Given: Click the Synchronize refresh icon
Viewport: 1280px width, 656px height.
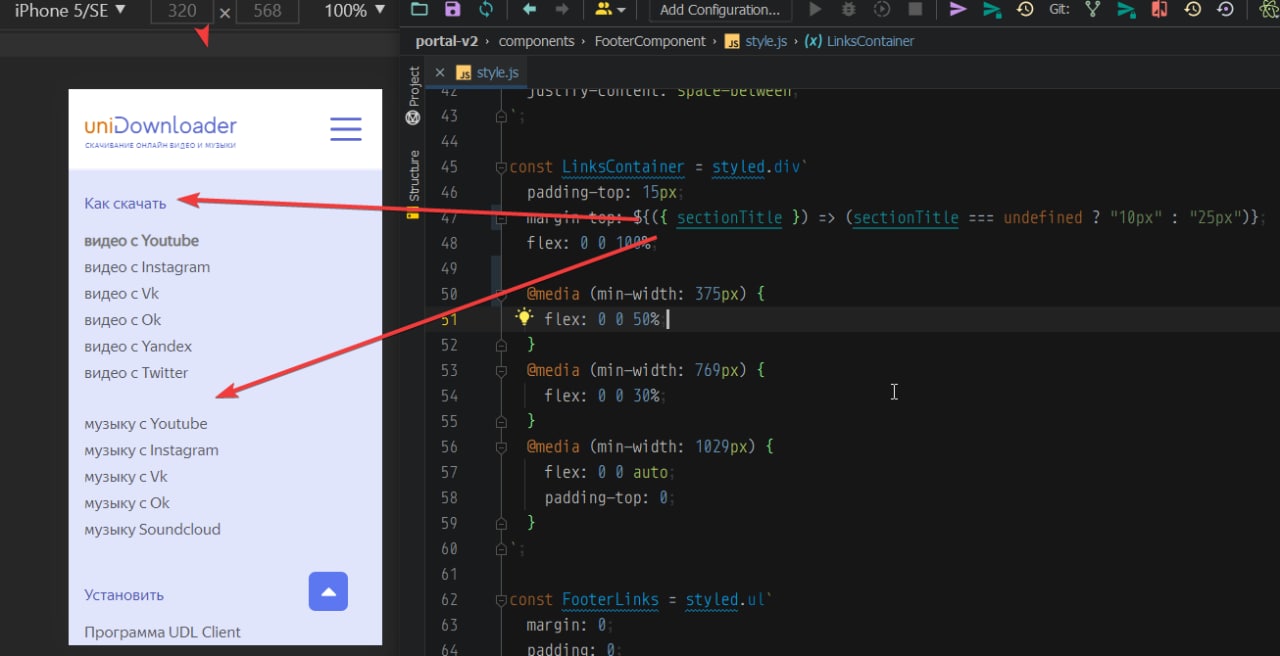Looking at the screenshot, I should (x=486, y=9).
